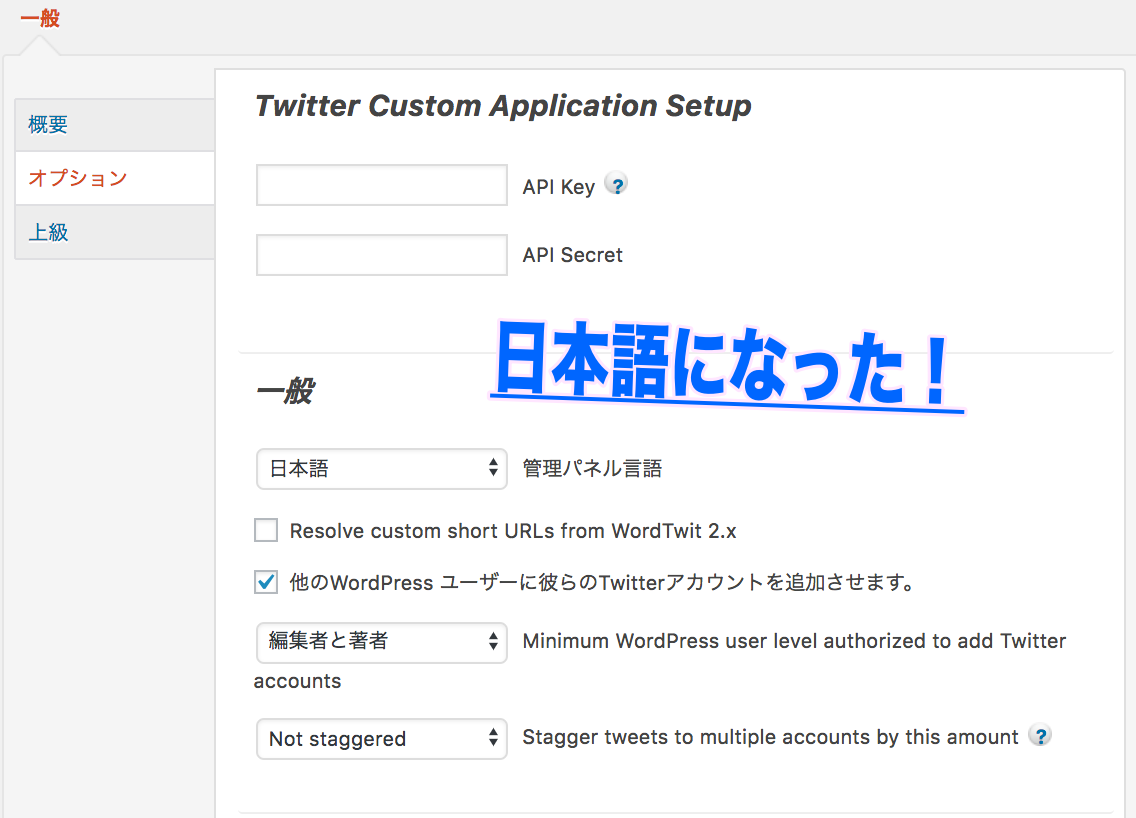Focus the API Key input field
The height and width of the screenshot is (818, 1136).
tap(381, 185)
